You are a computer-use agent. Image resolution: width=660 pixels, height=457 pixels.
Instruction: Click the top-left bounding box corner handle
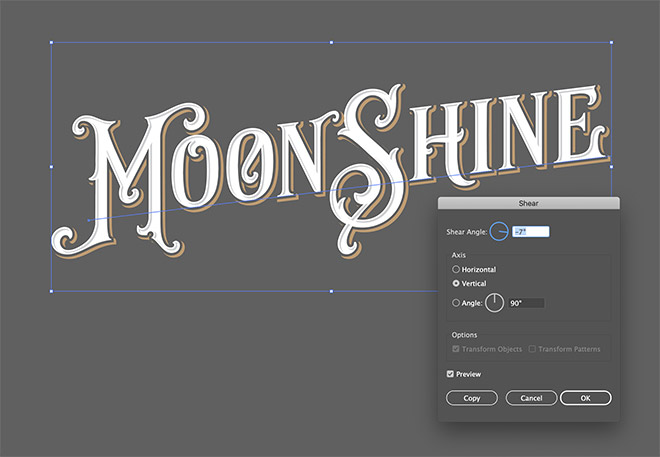point(51,43)
